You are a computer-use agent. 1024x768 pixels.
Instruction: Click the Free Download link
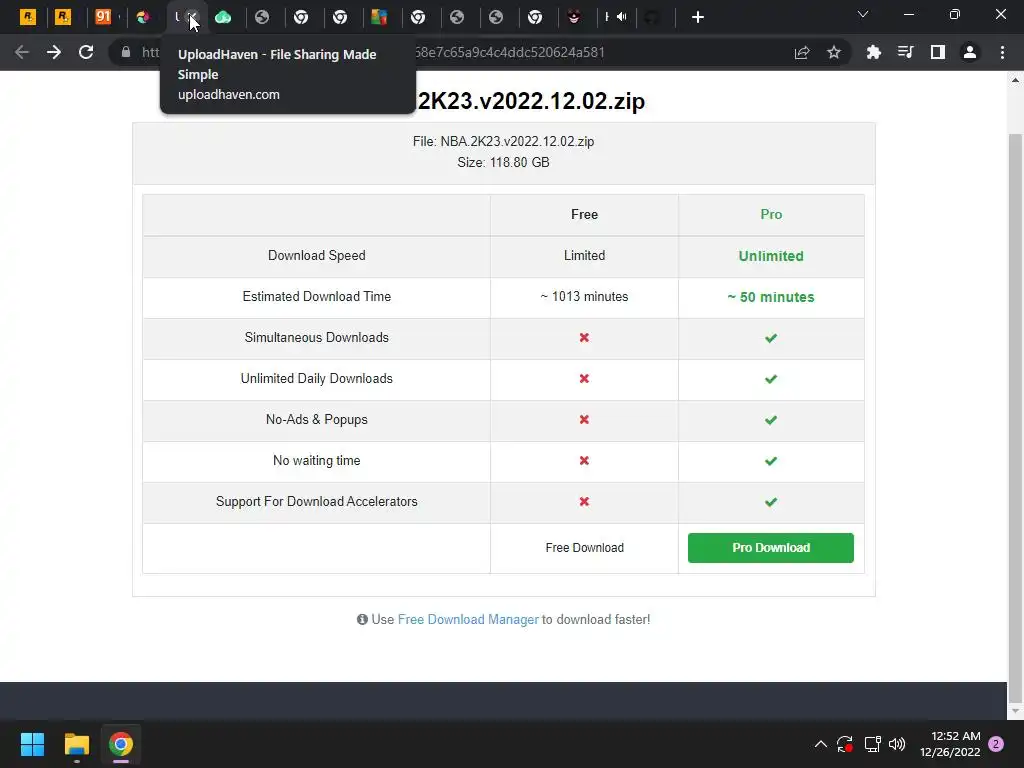tap(584, 548)
